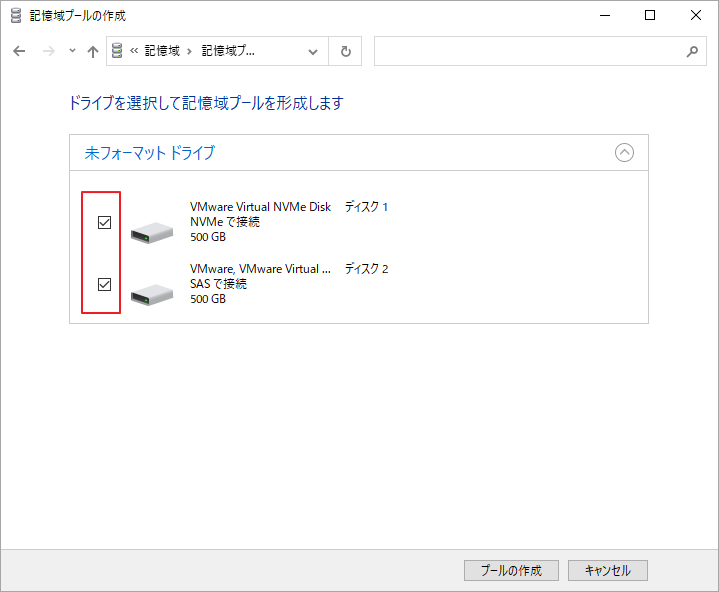Uncheck the ディスク 2 SAS drive checkbox
Image resolution: width=719 pixels, height=592 pixels.
point(104,285)
